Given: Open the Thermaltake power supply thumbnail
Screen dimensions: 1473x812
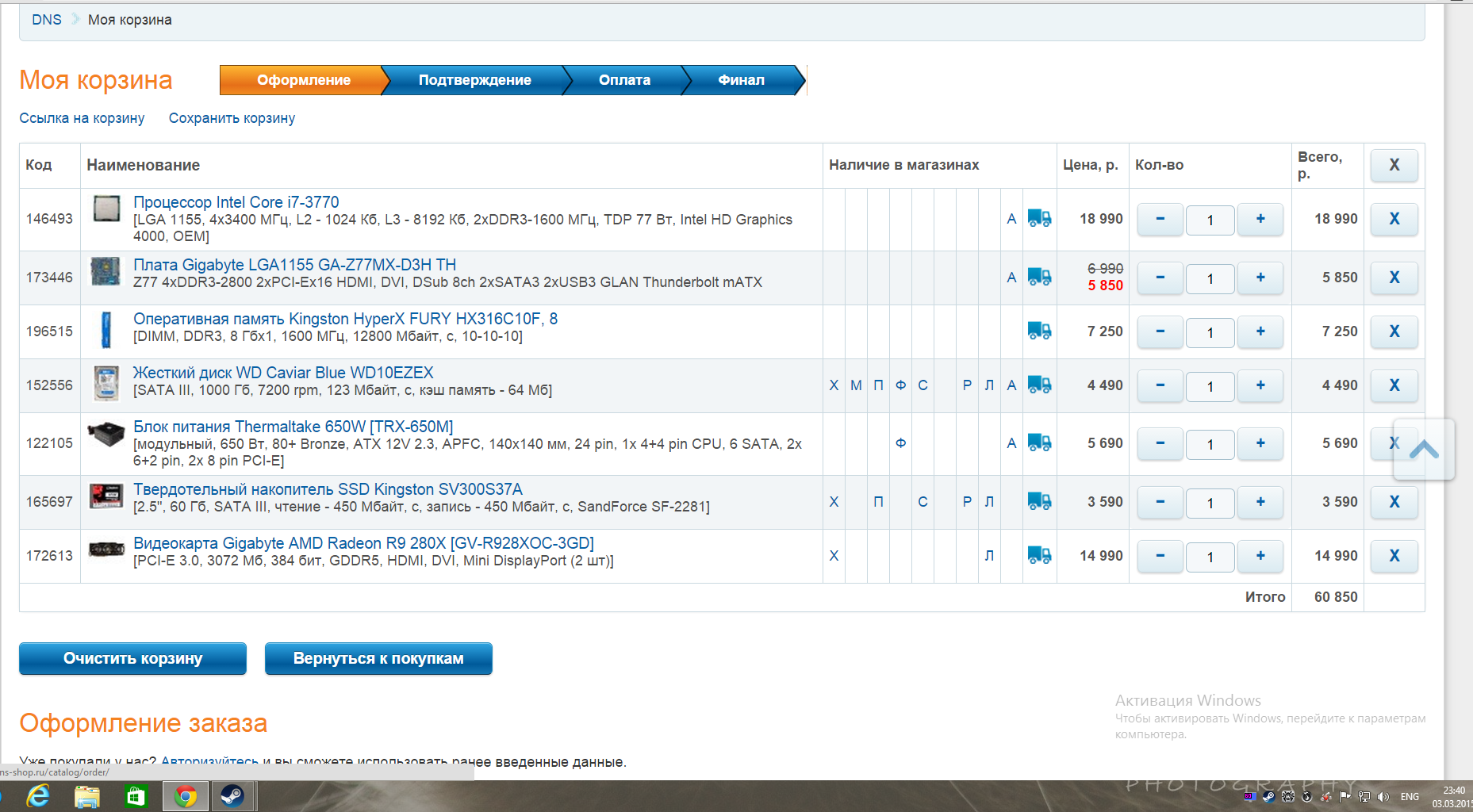Looking at the screenshot, I should [105, 434].
